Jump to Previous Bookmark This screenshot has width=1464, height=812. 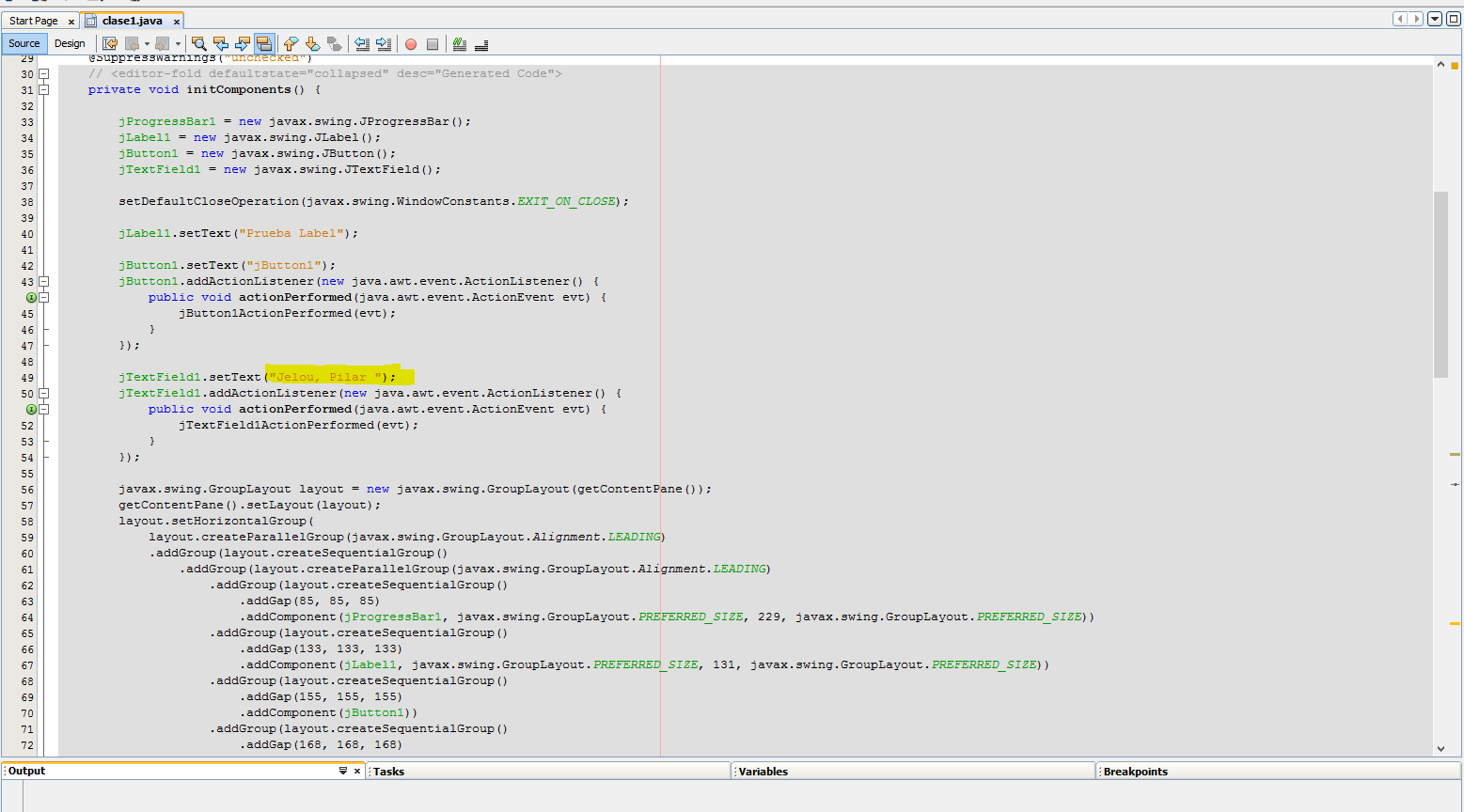click(x=291, y=43)
